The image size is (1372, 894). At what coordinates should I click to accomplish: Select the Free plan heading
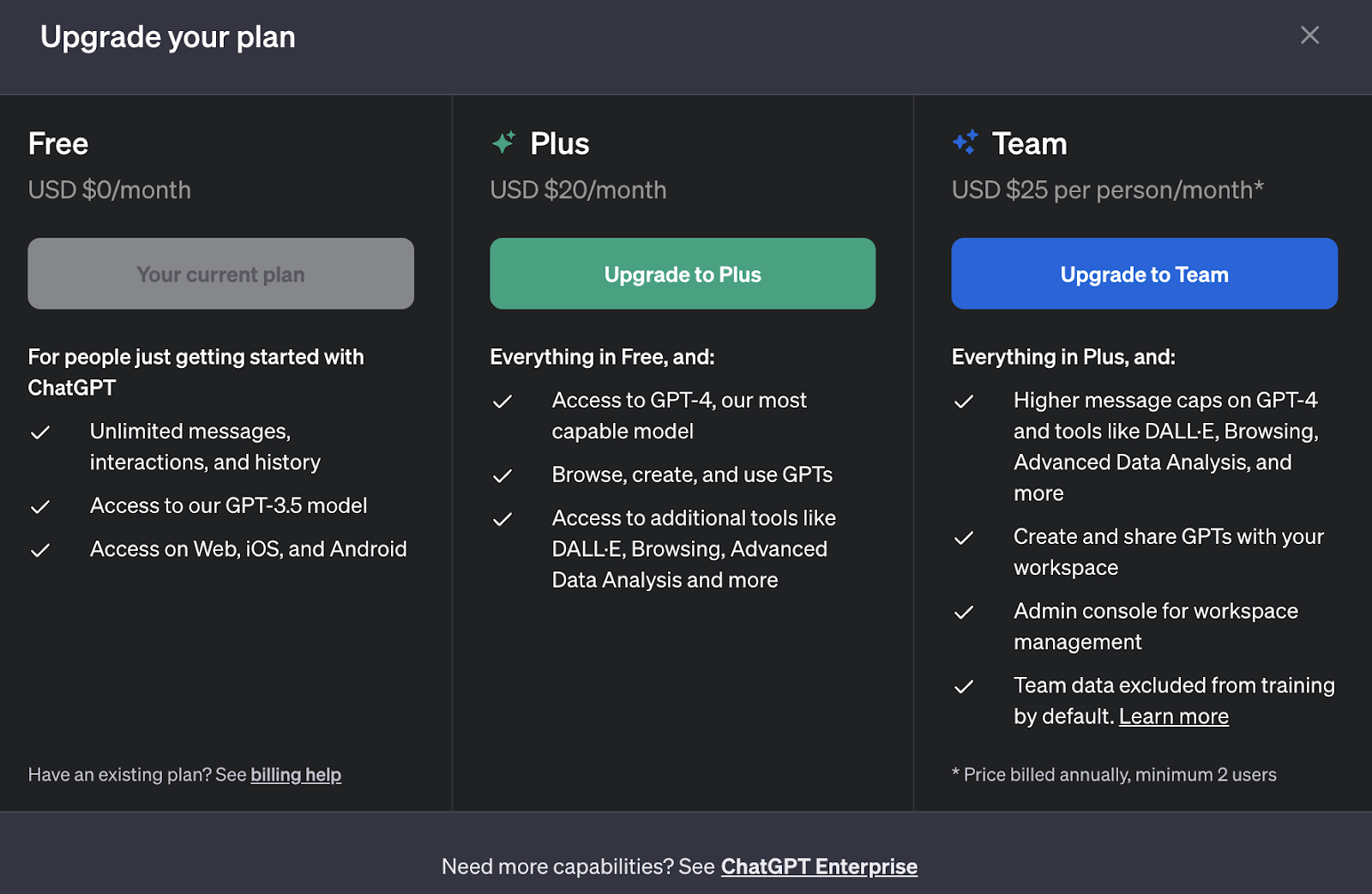click(58, 143)
